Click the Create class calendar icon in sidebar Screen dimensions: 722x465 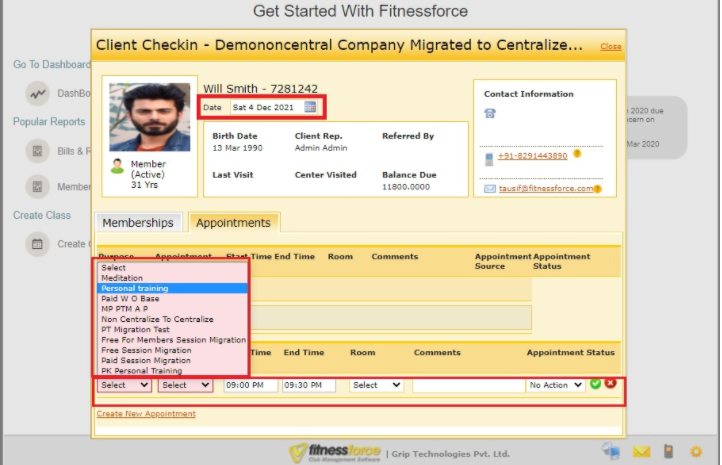37,244
